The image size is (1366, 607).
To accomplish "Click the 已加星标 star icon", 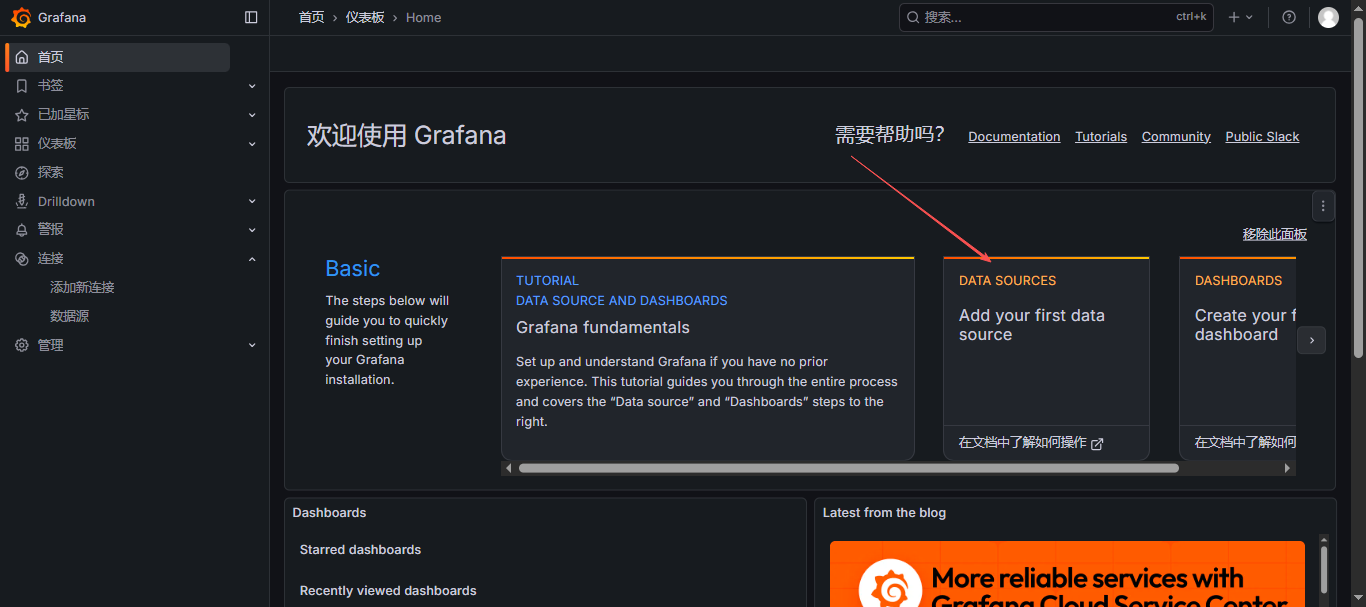I will click(22, 115).
